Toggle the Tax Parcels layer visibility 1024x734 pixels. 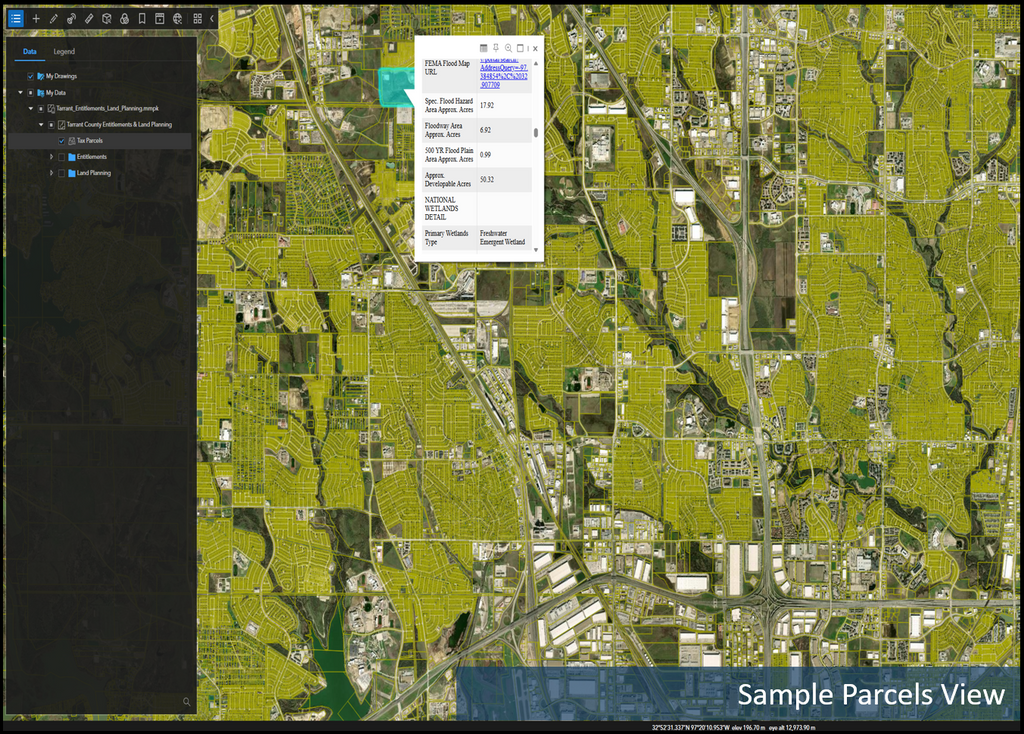[62, 141]
